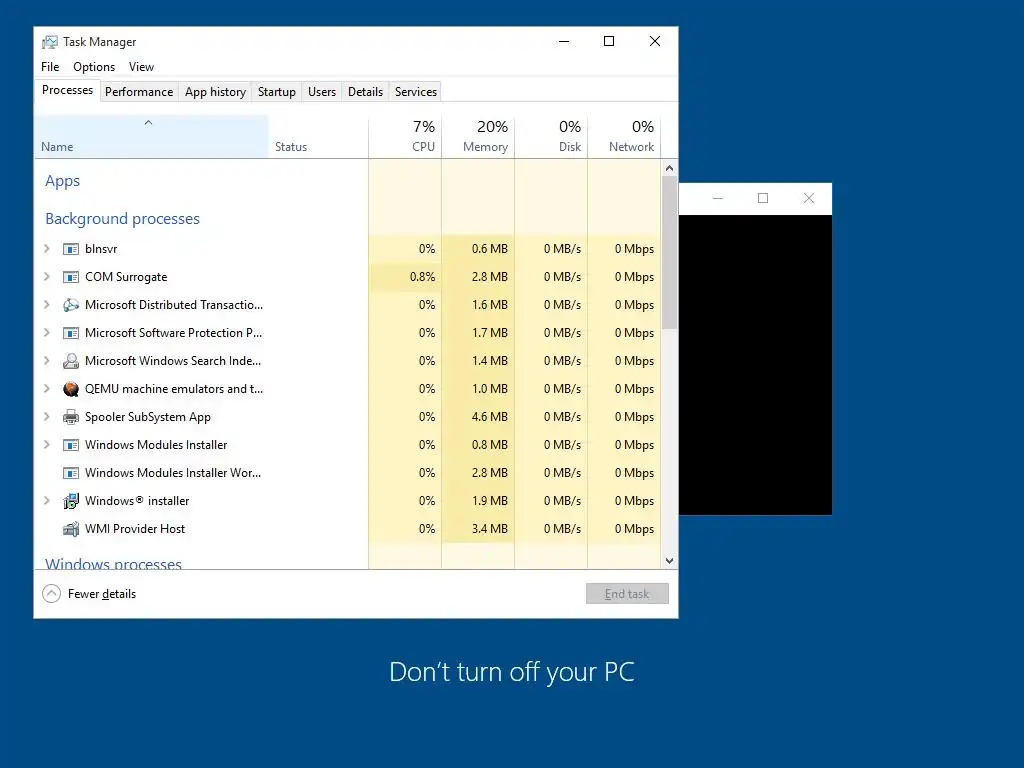Click the End task button
This screenshot has height=768, width=1024.
tap(627, 594)
